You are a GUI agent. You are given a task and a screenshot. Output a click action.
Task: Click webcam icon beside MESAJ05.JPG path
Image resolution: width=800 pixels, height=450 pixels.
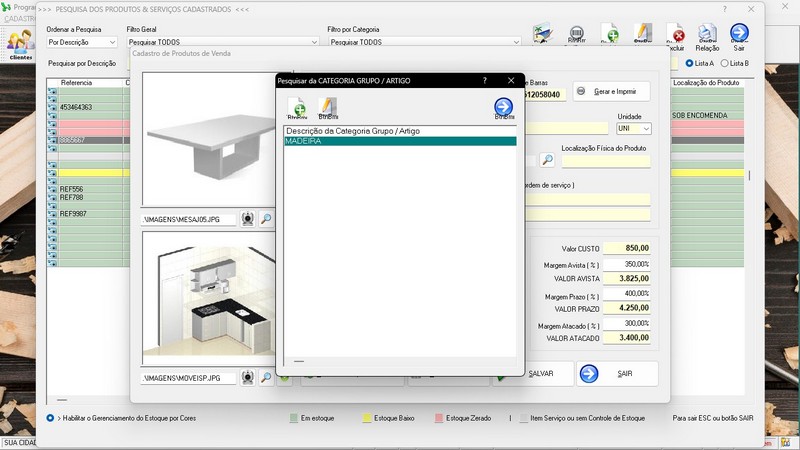coord(247,219)
